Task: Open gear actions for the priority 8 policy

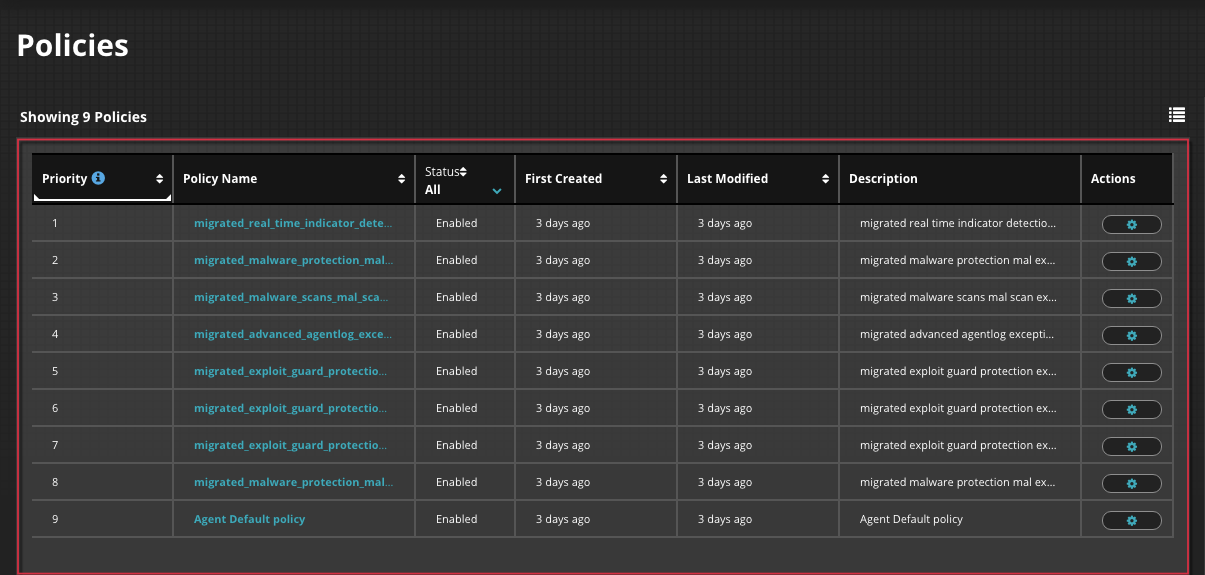Action: pos(1131,484)
